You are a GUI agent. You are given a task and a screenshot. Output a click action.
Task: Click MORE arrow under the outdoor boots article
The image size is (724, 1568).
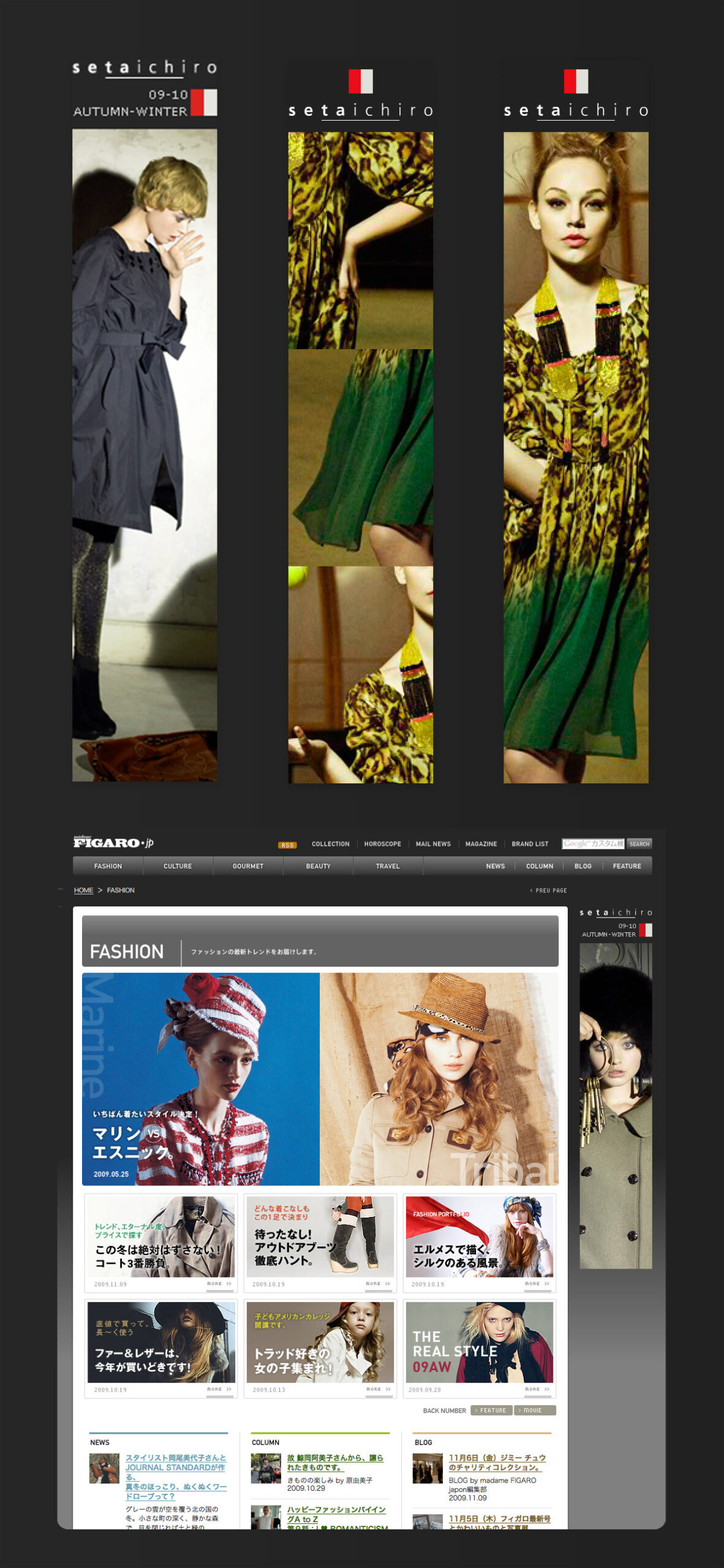[x=378, y=1284]
